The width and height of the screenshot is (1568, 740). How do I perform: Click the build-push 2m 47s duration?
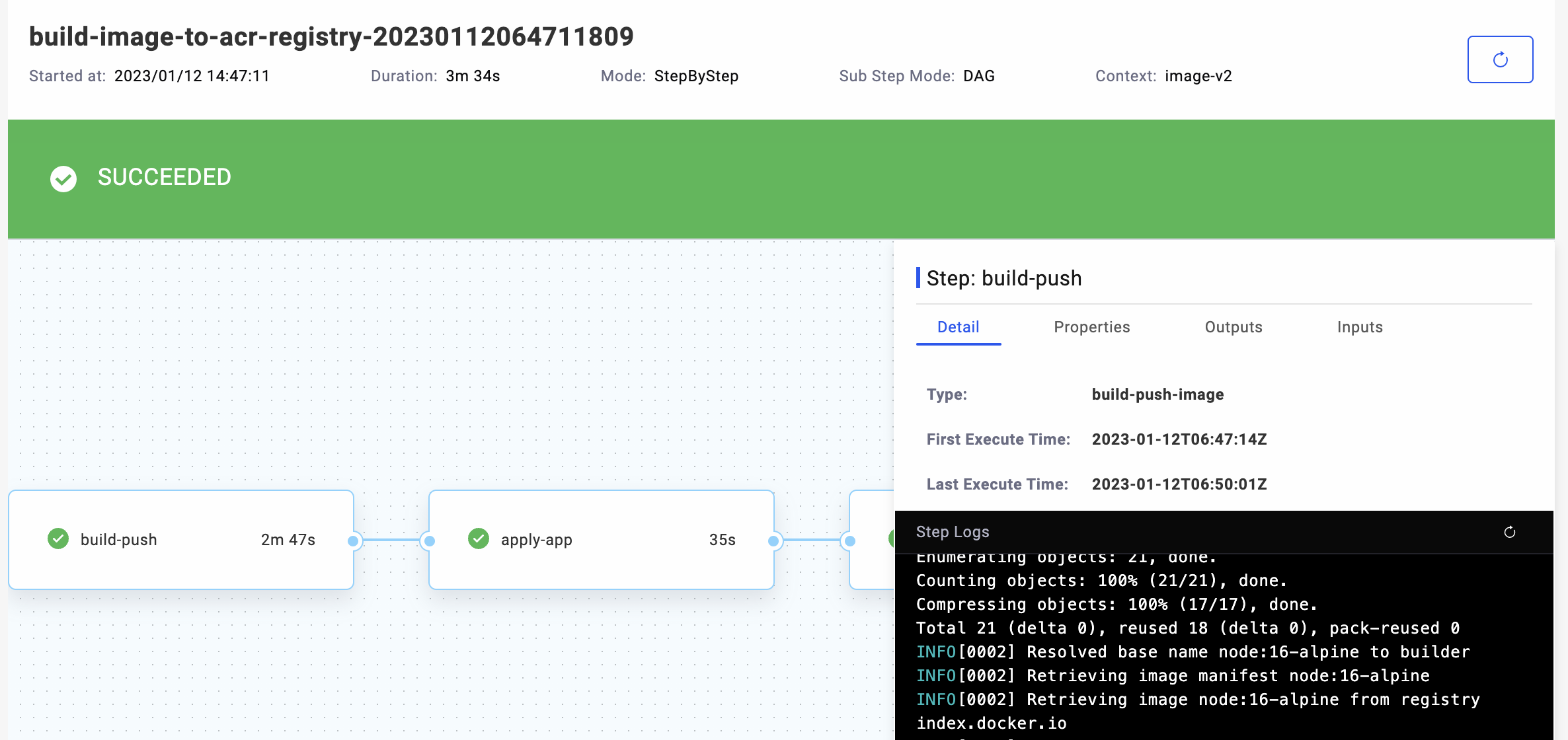288,540
